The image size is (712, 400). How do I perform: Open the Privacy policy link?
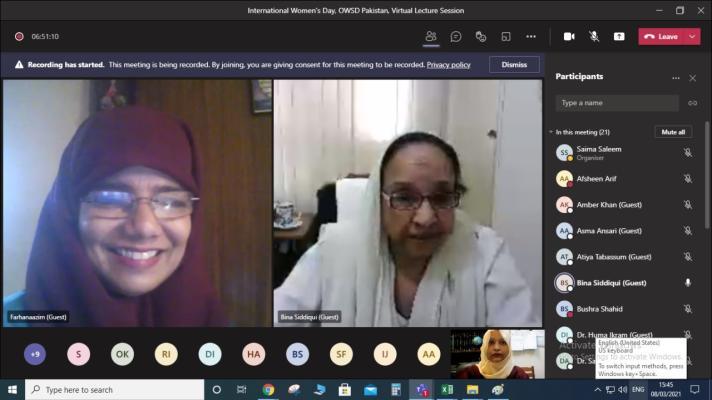[x=448, y=64]
